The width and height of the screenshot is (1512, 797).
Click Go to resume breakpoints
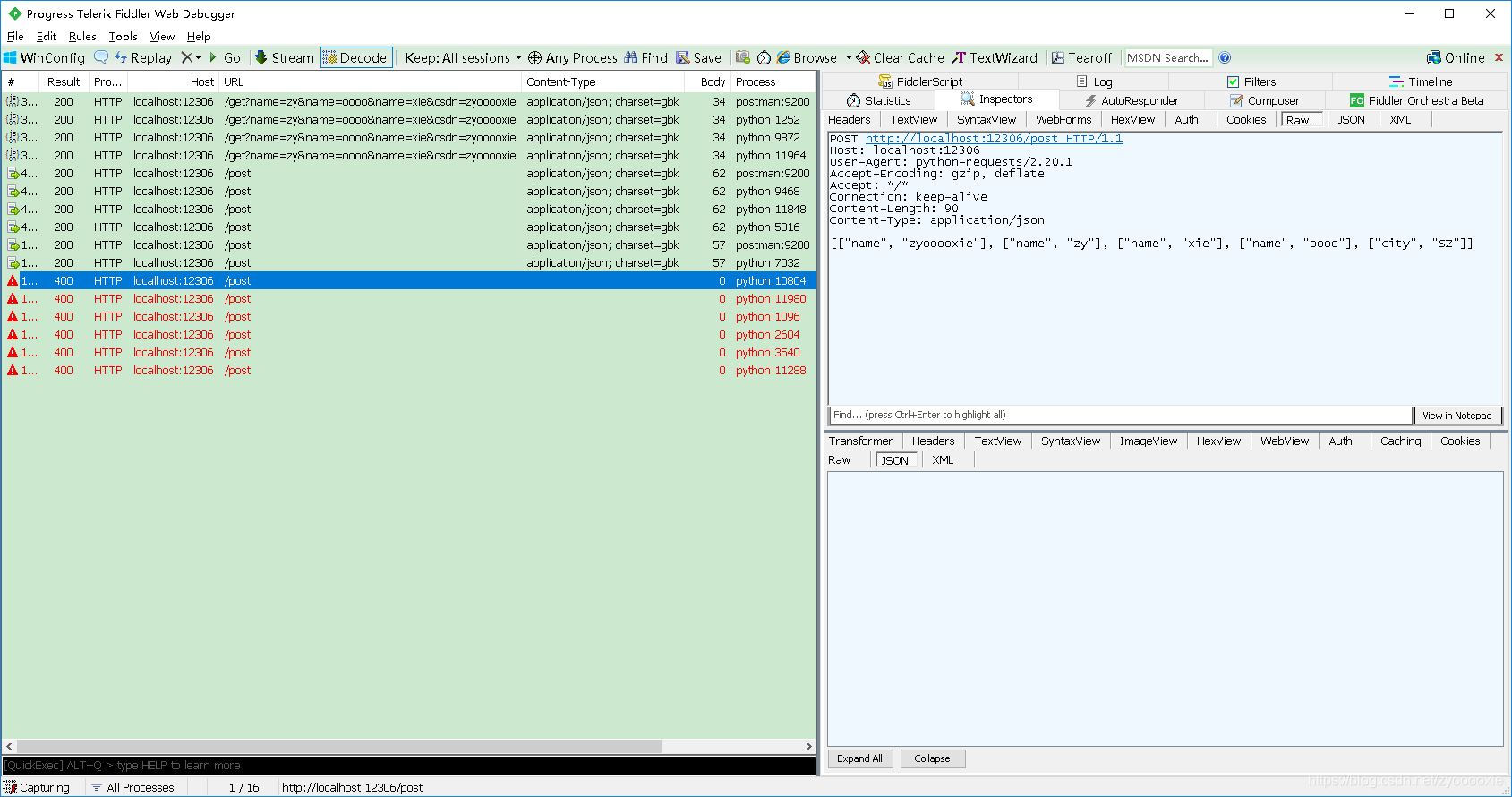[x=225, y=57]
